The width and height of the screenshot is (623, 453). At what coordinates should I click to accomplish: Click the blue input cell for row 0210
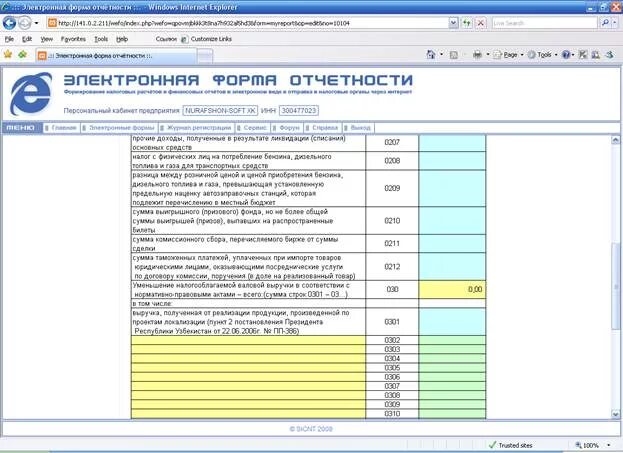[x=452, y=221]
